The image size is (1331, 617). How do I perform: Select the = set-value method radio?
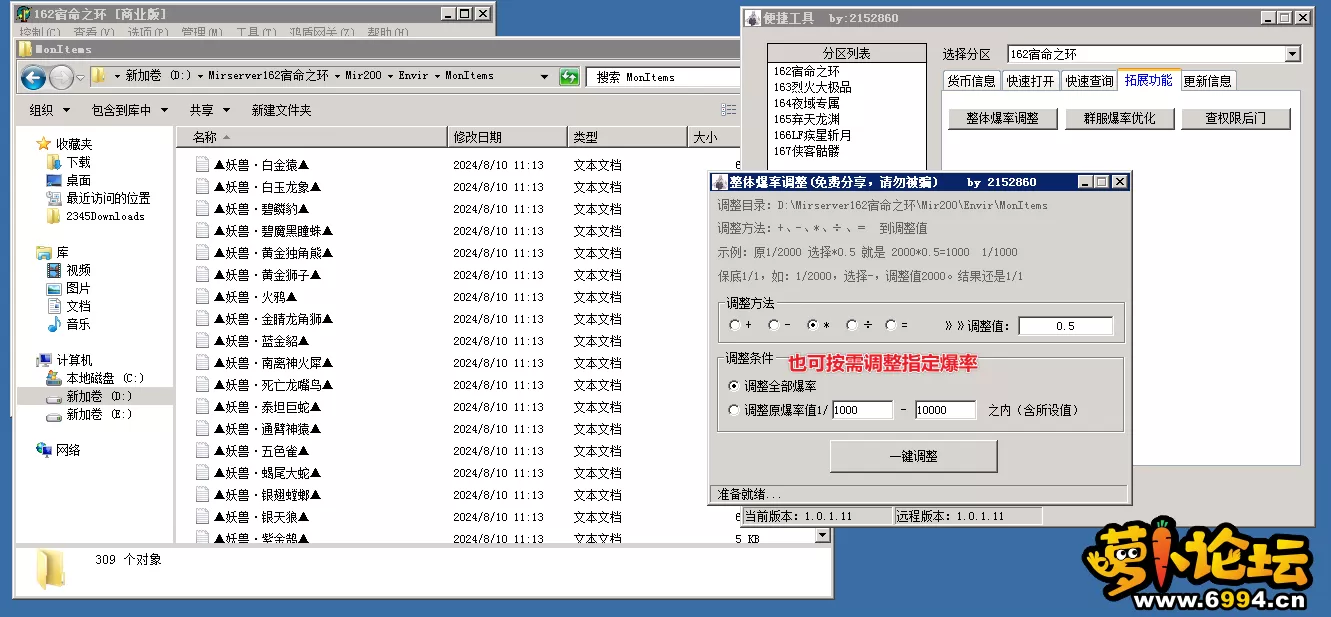[890, 325]
